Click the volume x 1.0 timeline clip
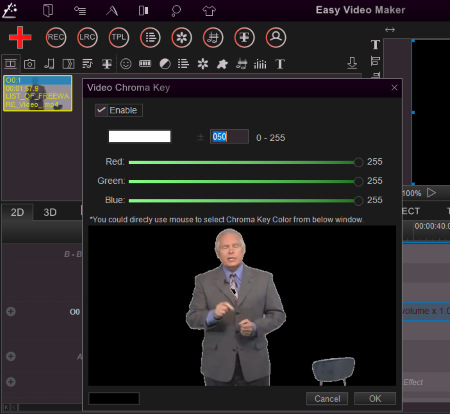450x414 pixels. pos(426,311)
